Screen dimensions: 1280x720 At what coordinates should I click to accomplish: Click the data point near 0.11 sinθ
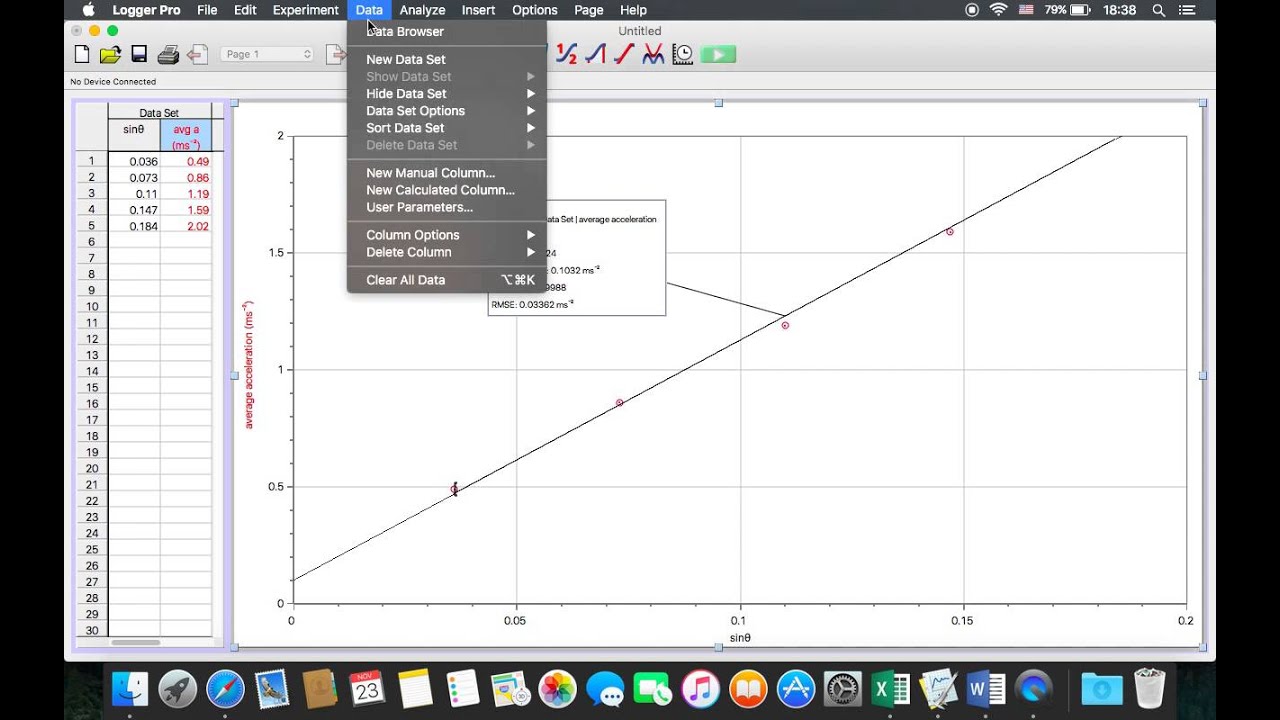click(x=785, y=325)
